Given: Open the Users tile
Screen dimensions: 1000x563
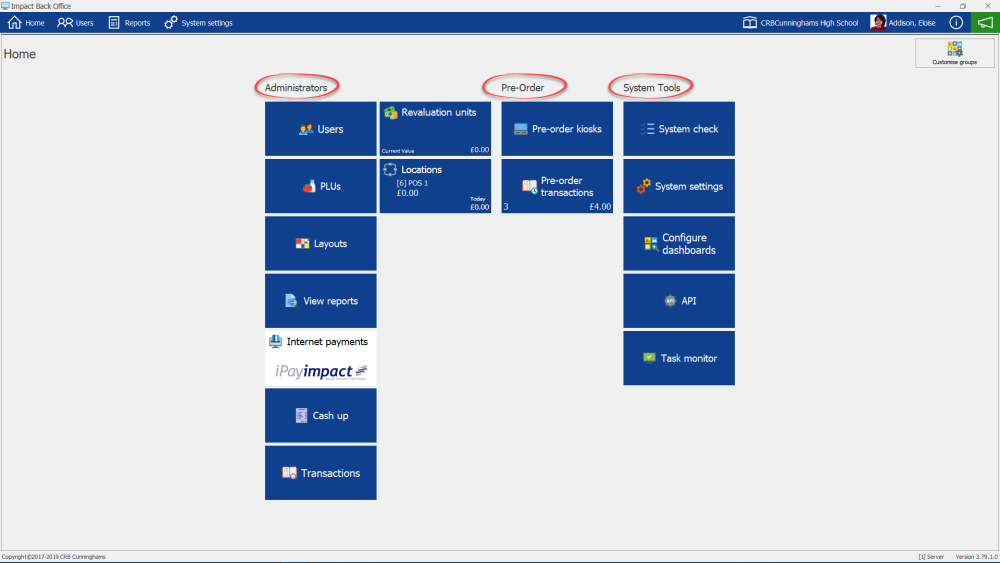Looking at the screenshot, I should 321,129.
